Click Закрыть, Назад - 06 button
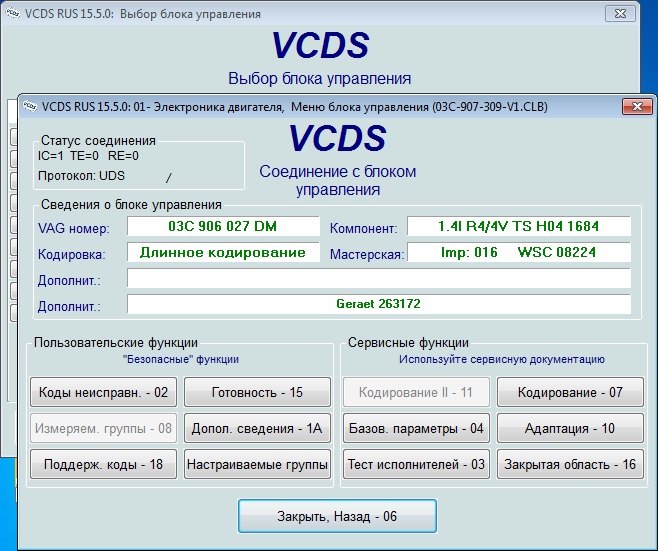 [337, 516]
